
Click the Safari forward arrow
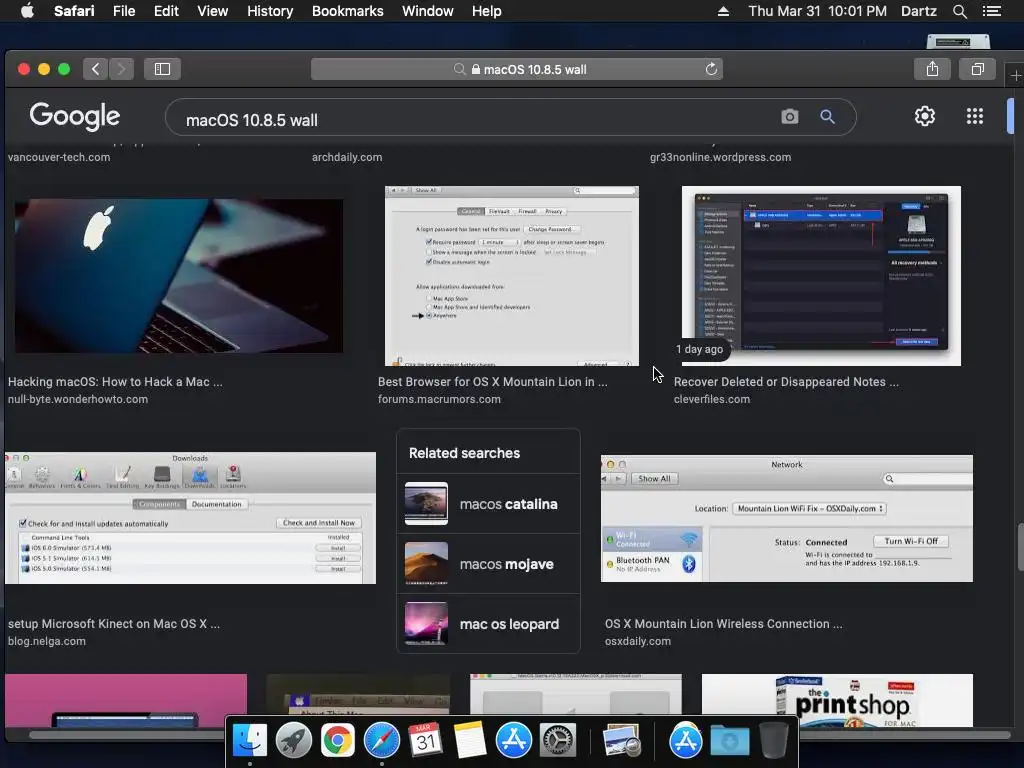(x=121, y=69)
